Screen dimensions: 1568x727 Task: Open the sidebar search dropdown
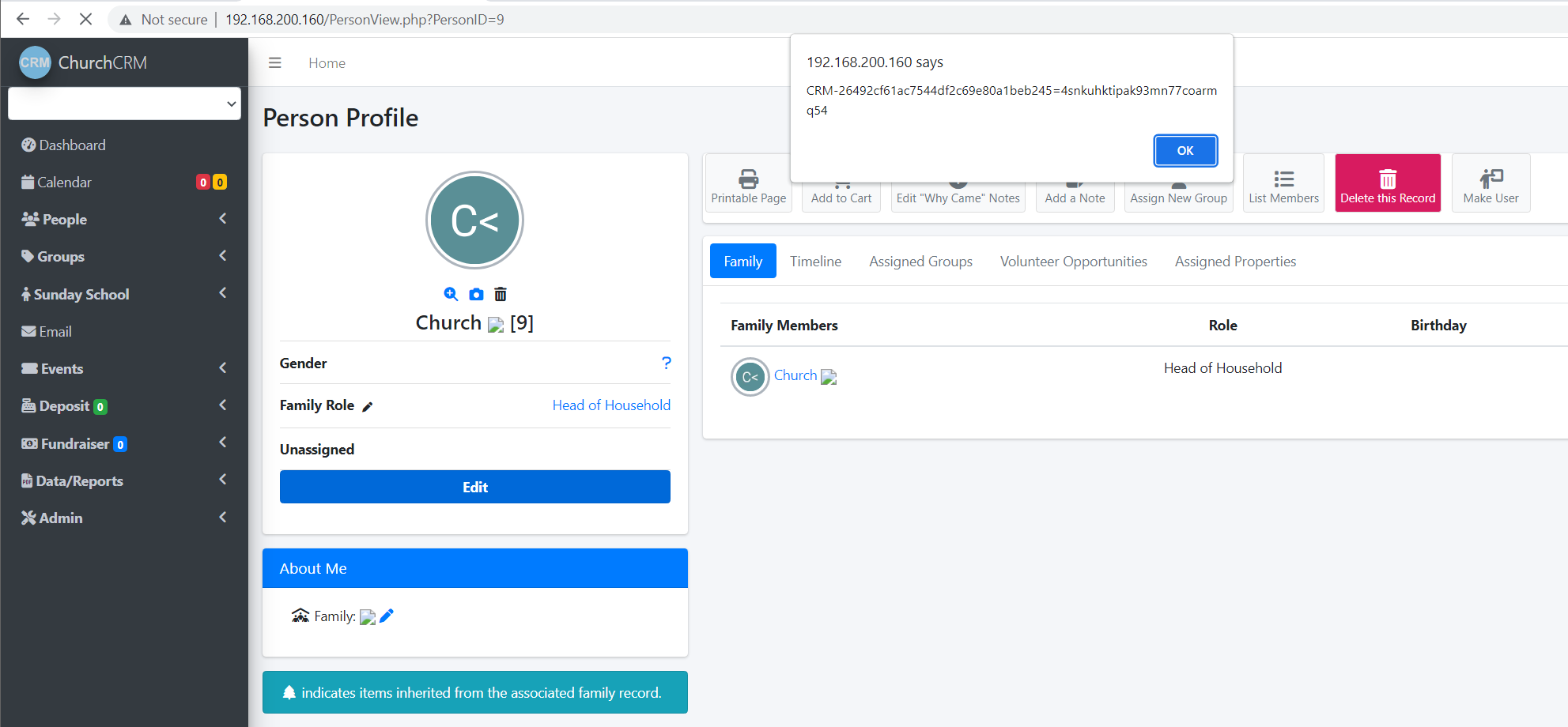pos(124,104)
